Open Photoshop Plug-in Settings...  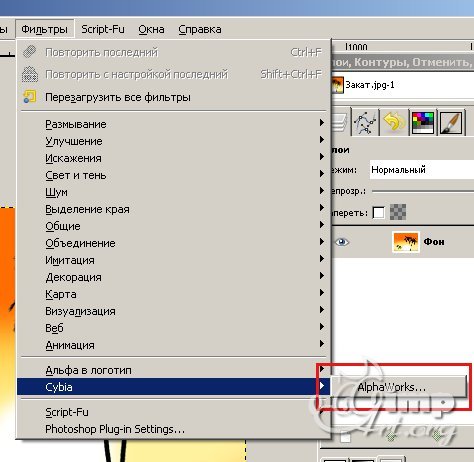coord(173,429)
